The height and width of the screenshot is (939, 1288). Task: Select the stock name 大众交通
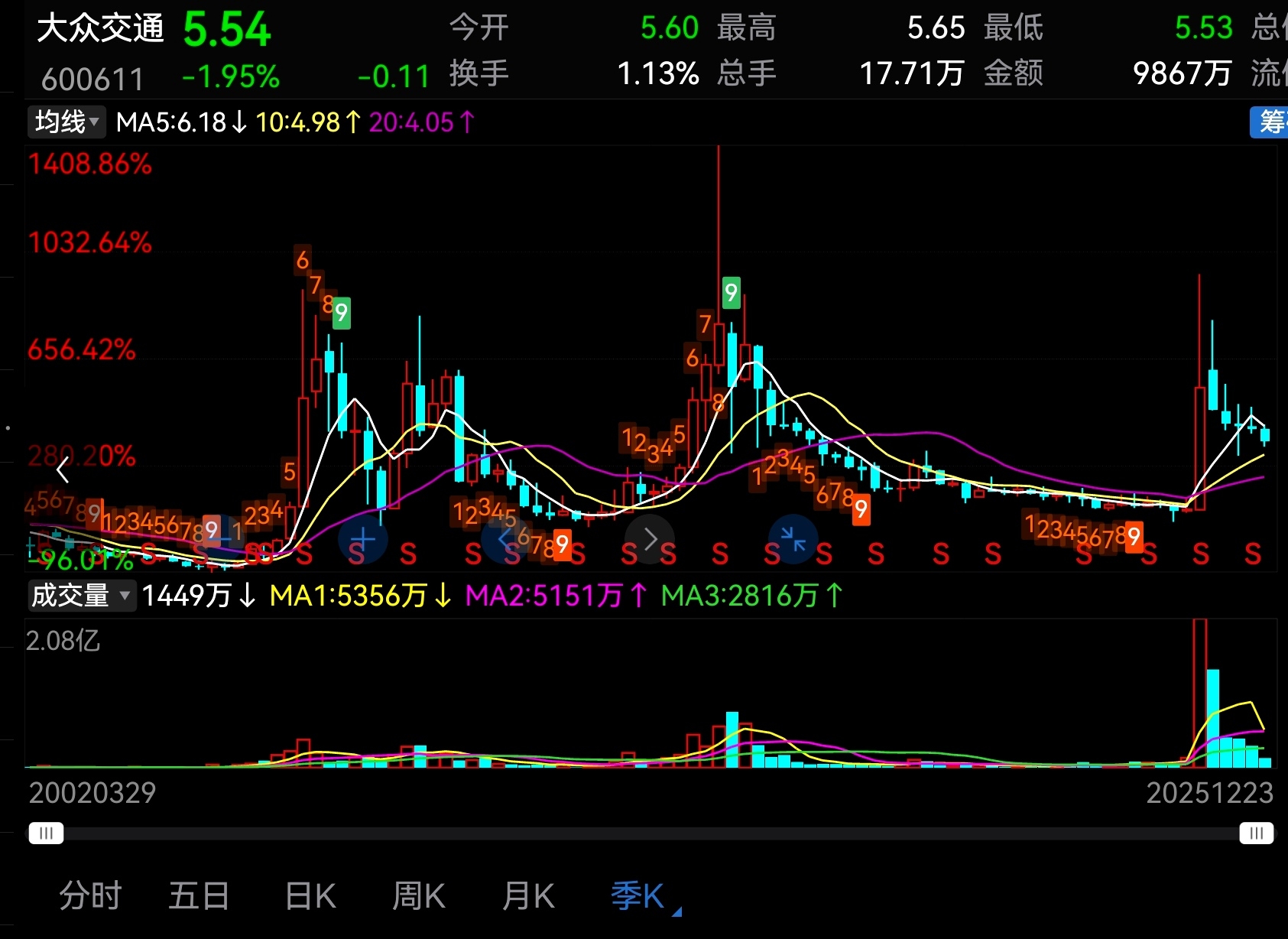click(x=100, y=29)
